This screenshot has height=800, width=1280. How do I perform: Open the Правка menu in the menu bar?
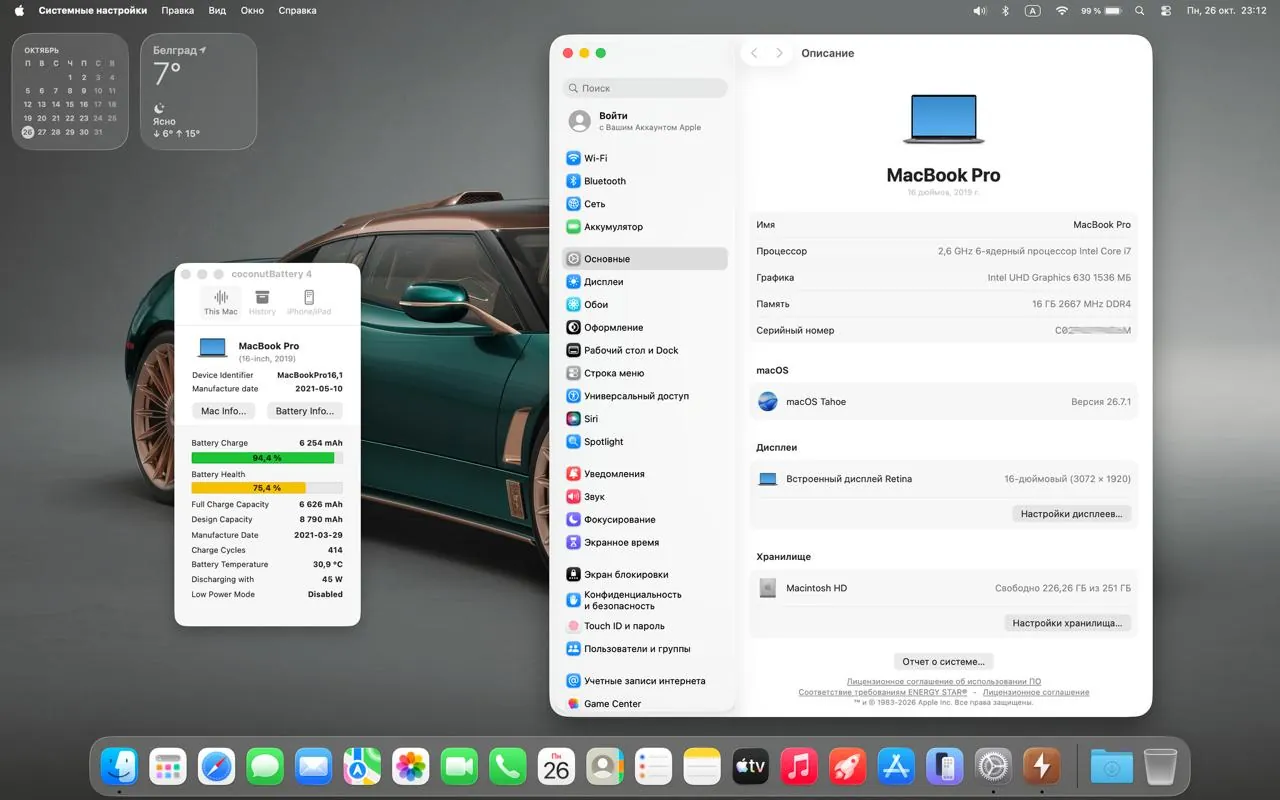click(x=178, y=10)
